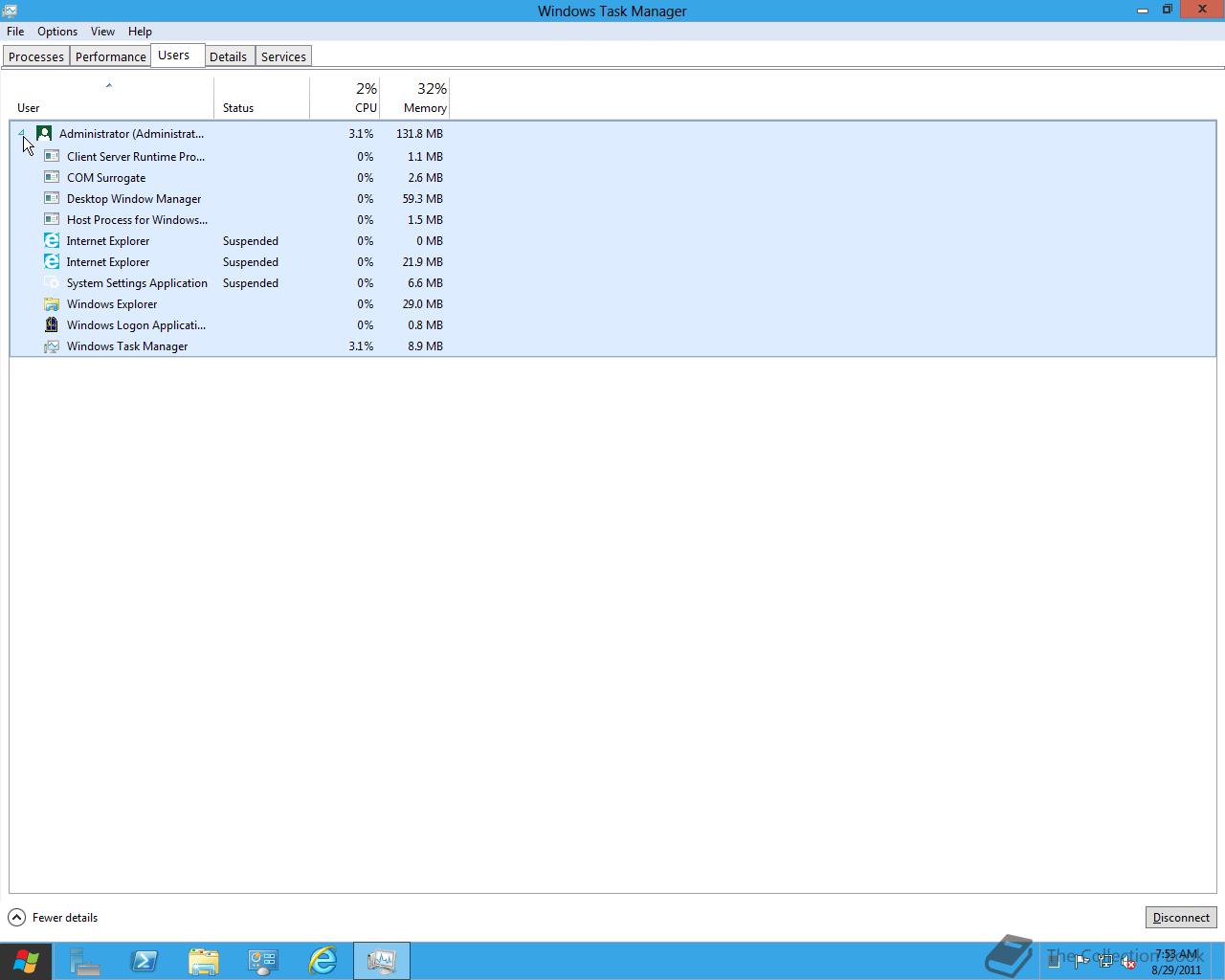Click the Fewer details link

coord(65,917)
